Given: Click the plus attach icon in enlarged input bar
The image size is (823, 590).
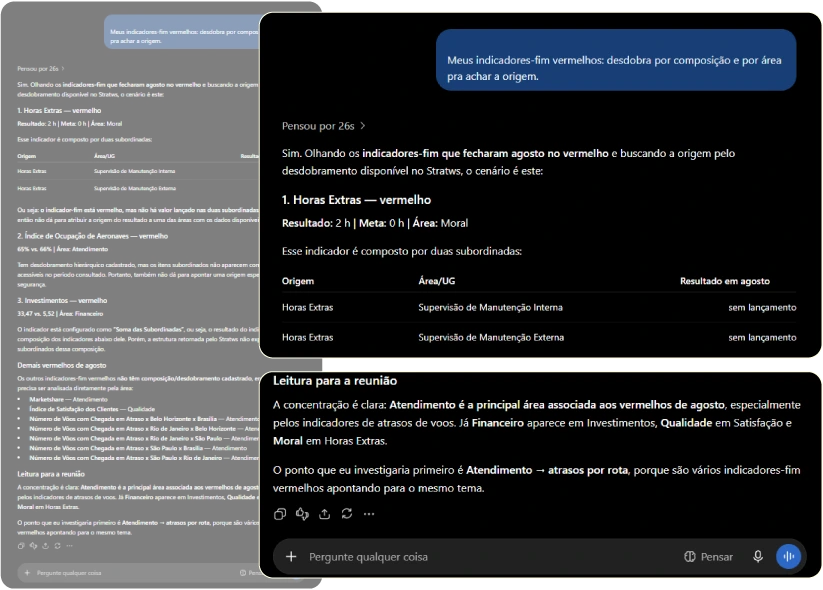Looking at the screenshot, I should point(291,556).
